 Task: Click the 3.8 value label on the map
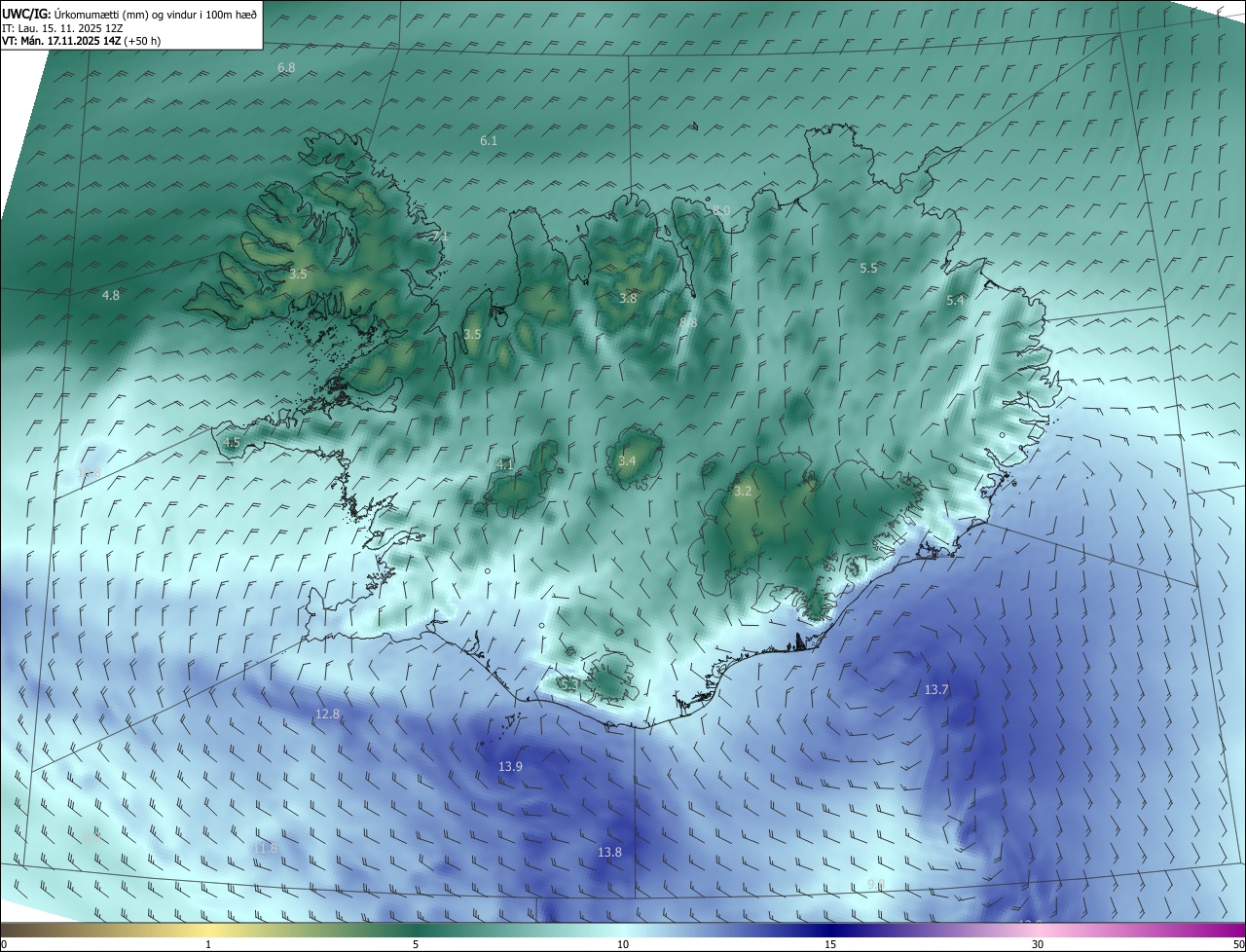(628, 299)
